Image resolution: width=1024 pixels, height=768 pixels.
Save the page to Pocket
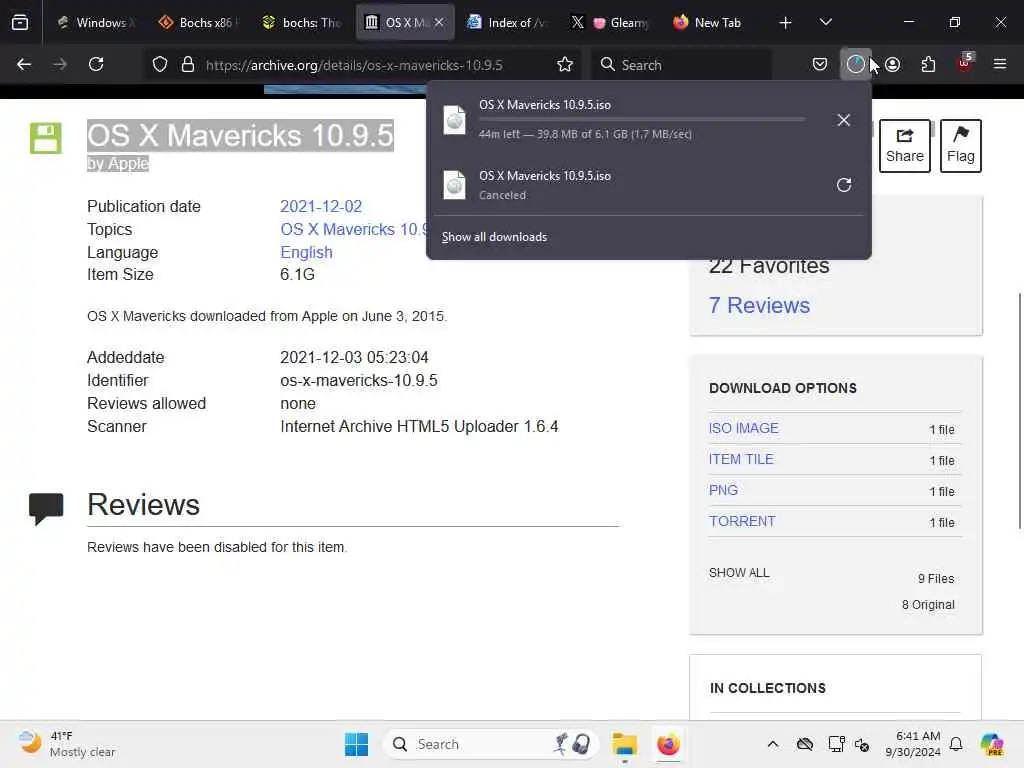click(820, 64)
